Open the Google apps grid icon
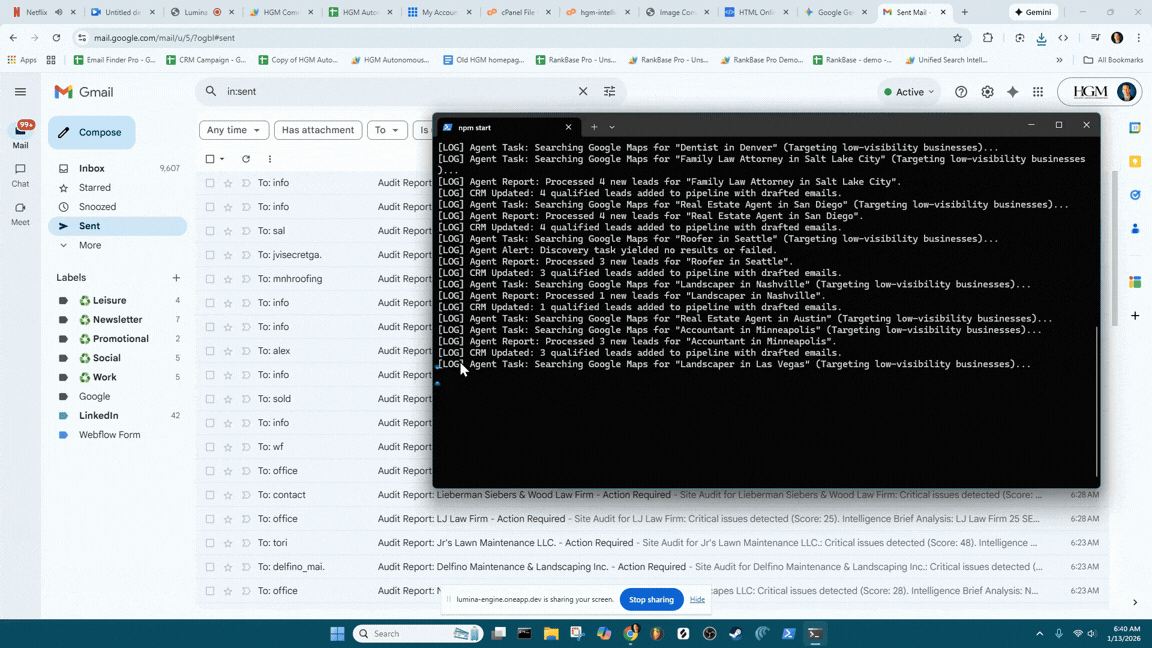Viewport: 1152px width, 648px height. [1038, 92]
